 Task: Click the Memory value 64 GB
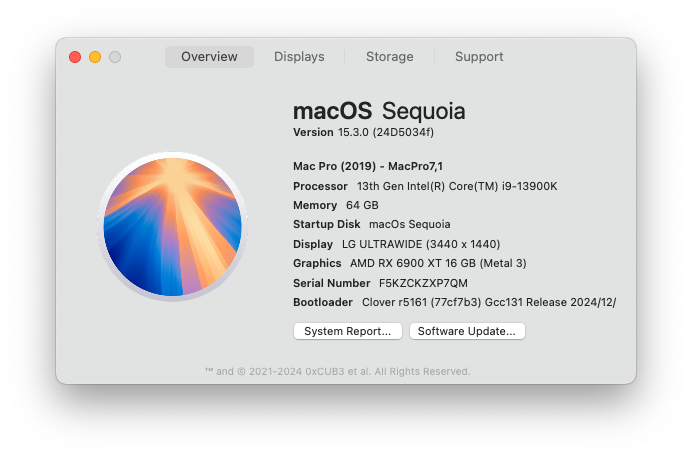pyautogui.click(x=362, y=205)
